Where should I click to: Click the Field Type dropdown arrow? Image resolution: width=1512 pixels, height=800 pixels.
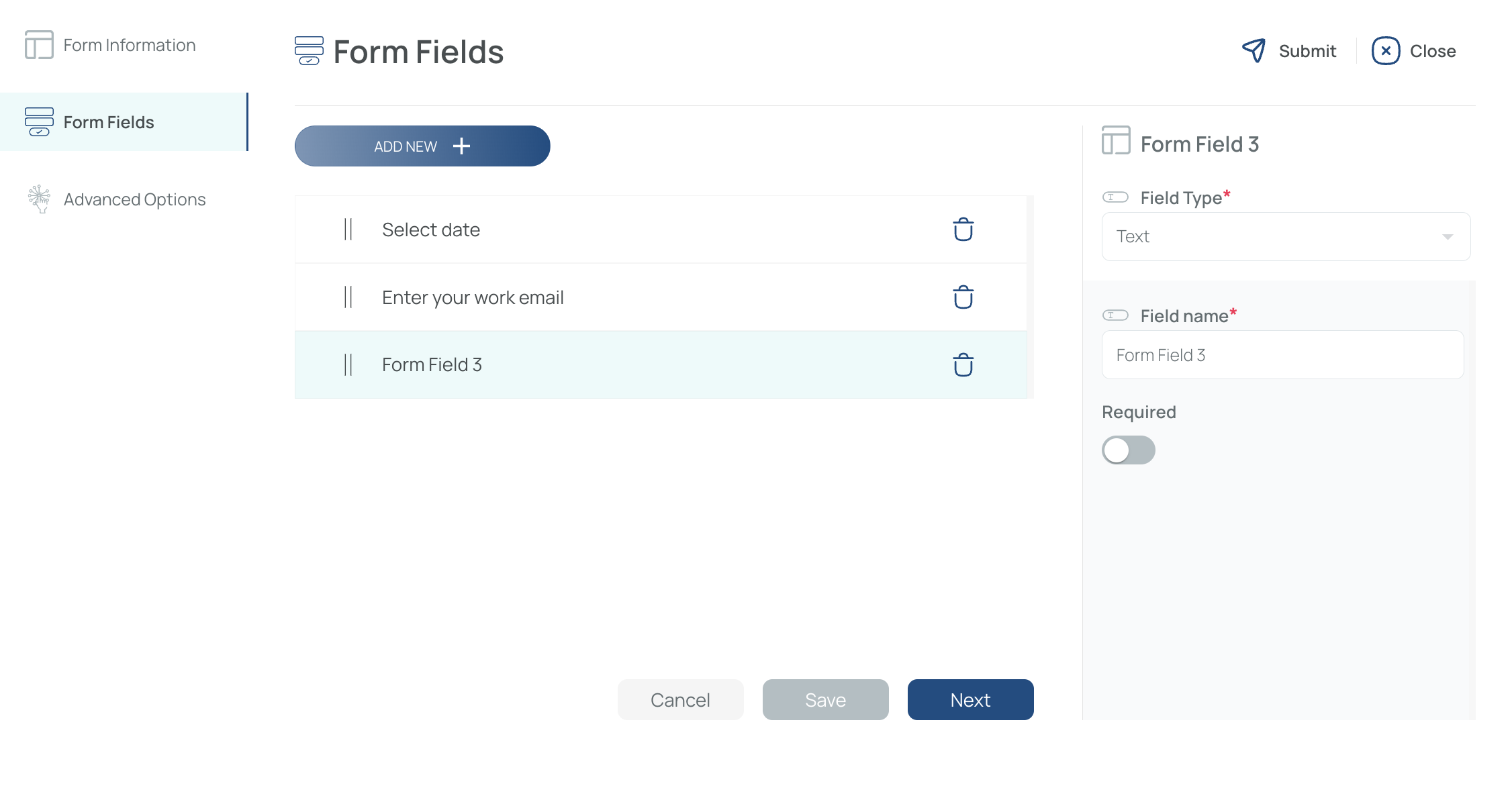pos(1448,237)
